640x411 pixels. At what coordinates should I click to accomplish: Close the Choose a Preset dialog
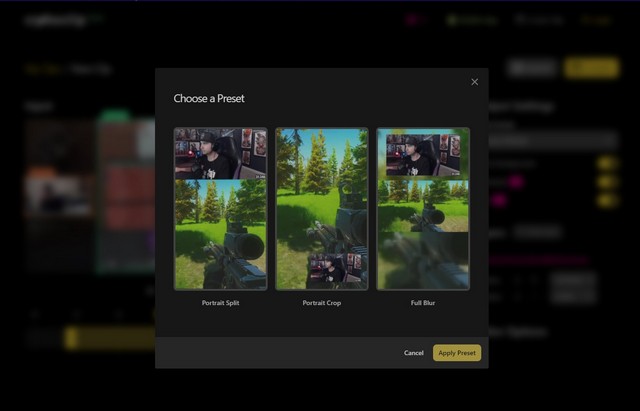(474, 82)
